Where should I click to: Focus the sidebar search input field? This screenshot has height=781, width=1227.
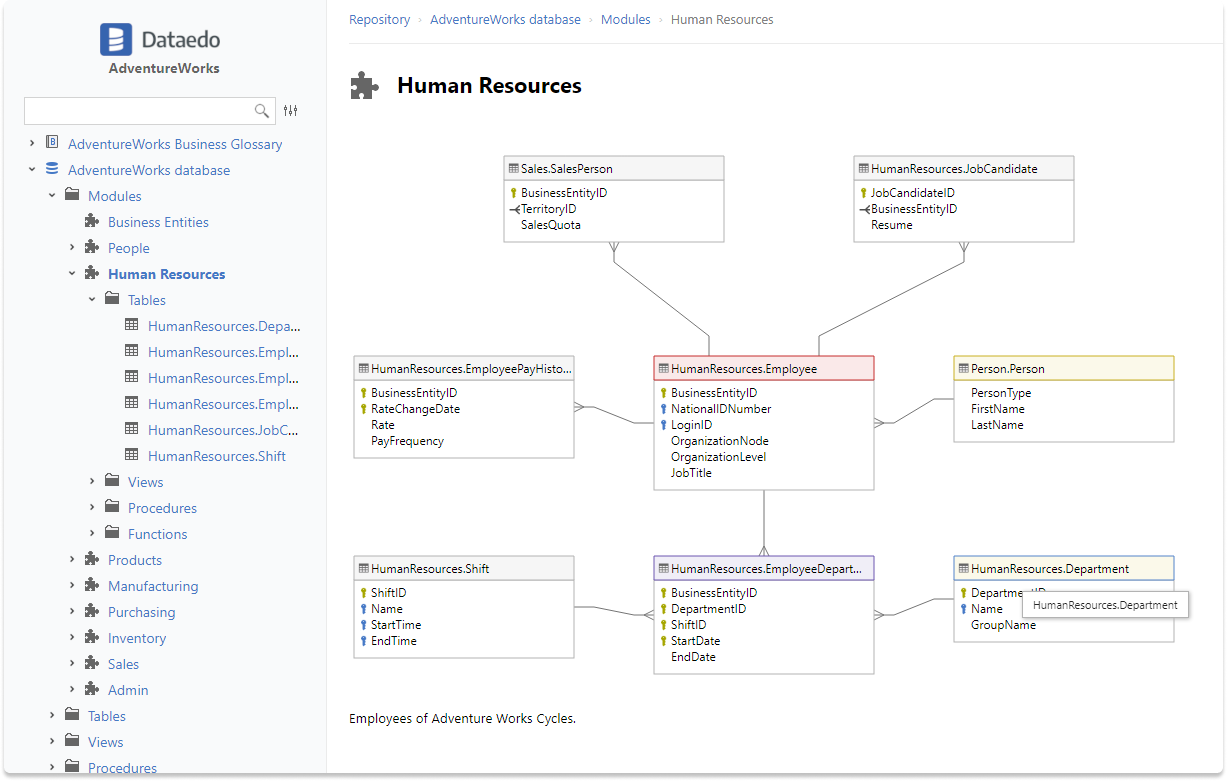(136, 111)
